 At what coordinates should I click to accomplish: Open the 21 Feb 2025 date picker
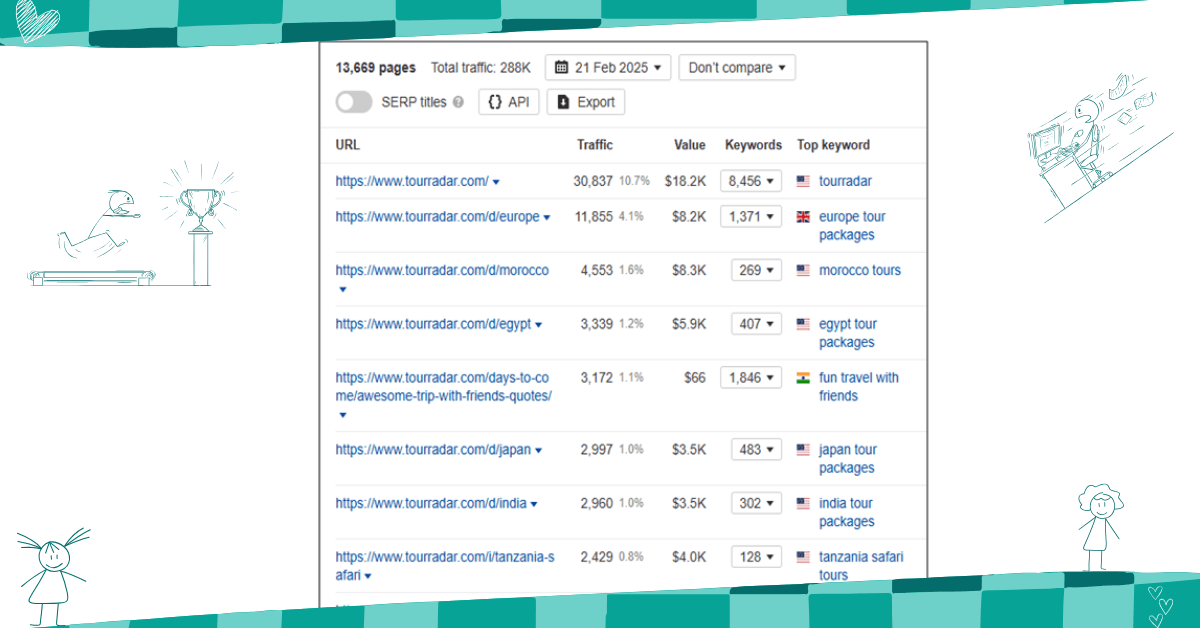607,68
